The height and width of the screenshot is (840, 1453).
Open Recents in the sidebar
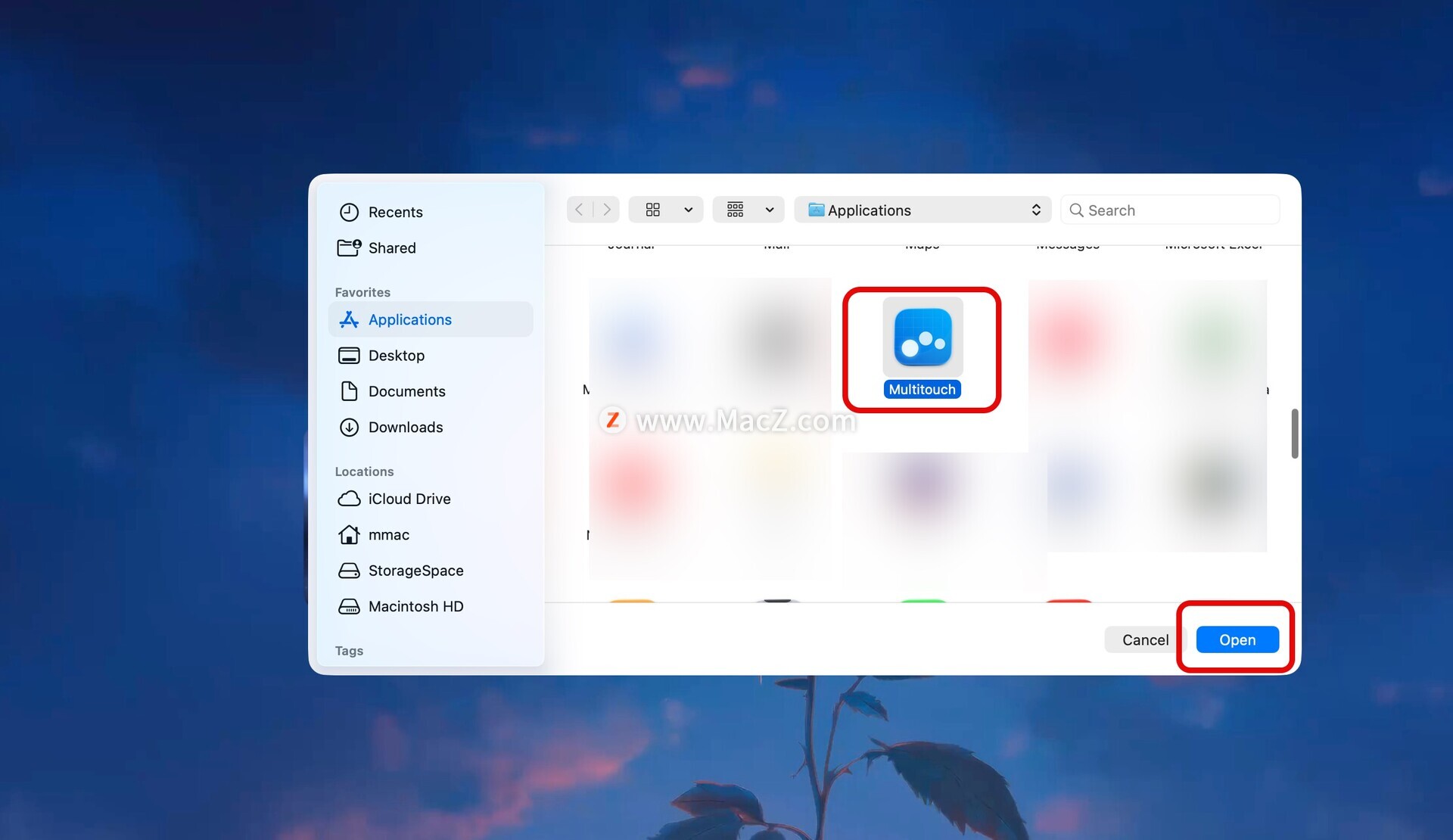pyautogui.click(x=431, y=212)
